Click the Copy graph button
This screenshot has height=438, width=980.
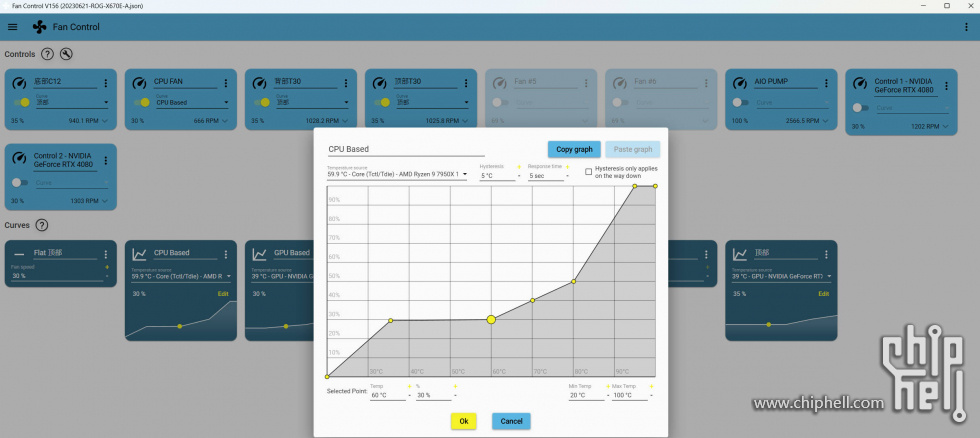(x=574, y=149)
